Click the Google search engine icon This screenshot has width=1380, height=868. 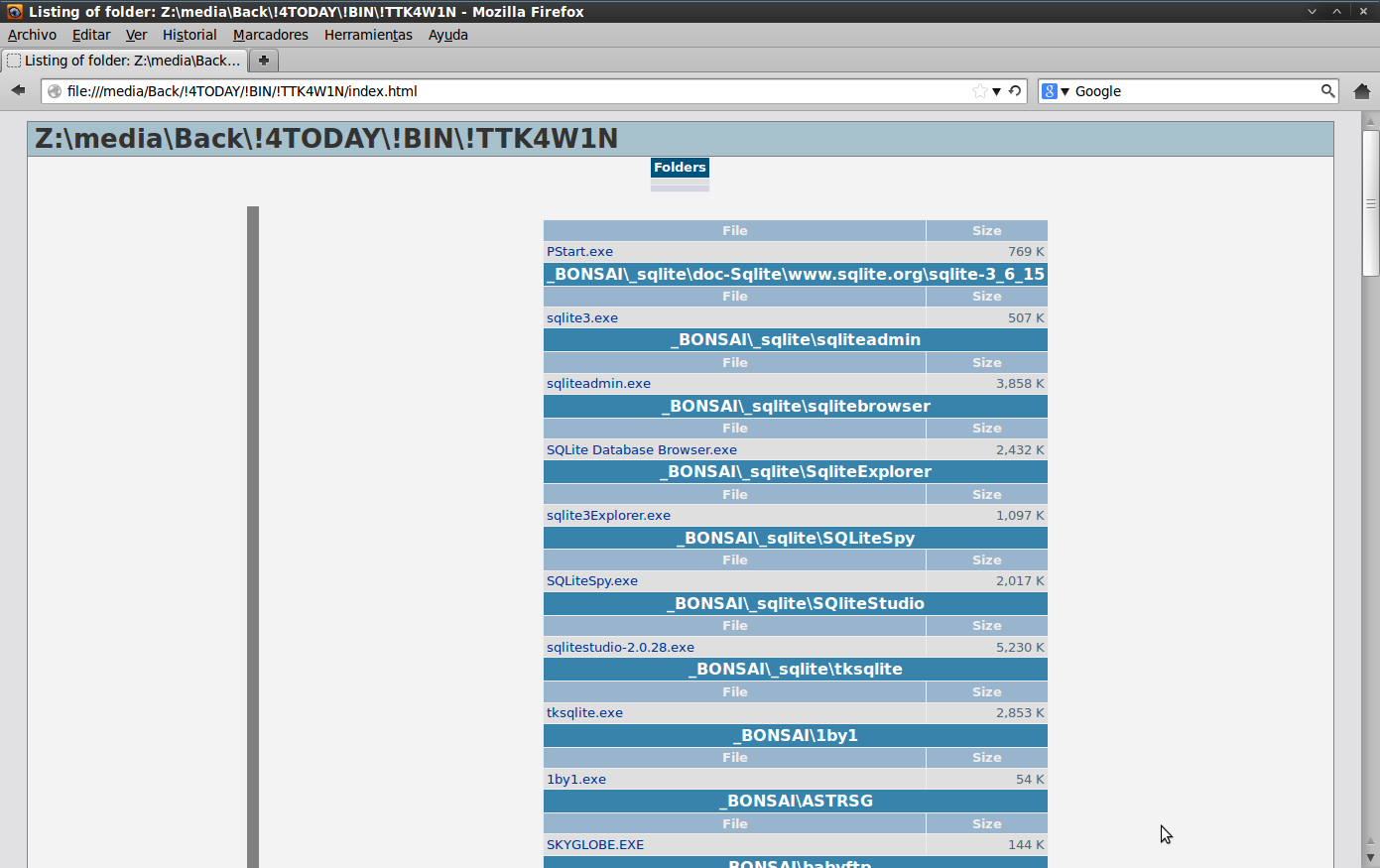1049,91
